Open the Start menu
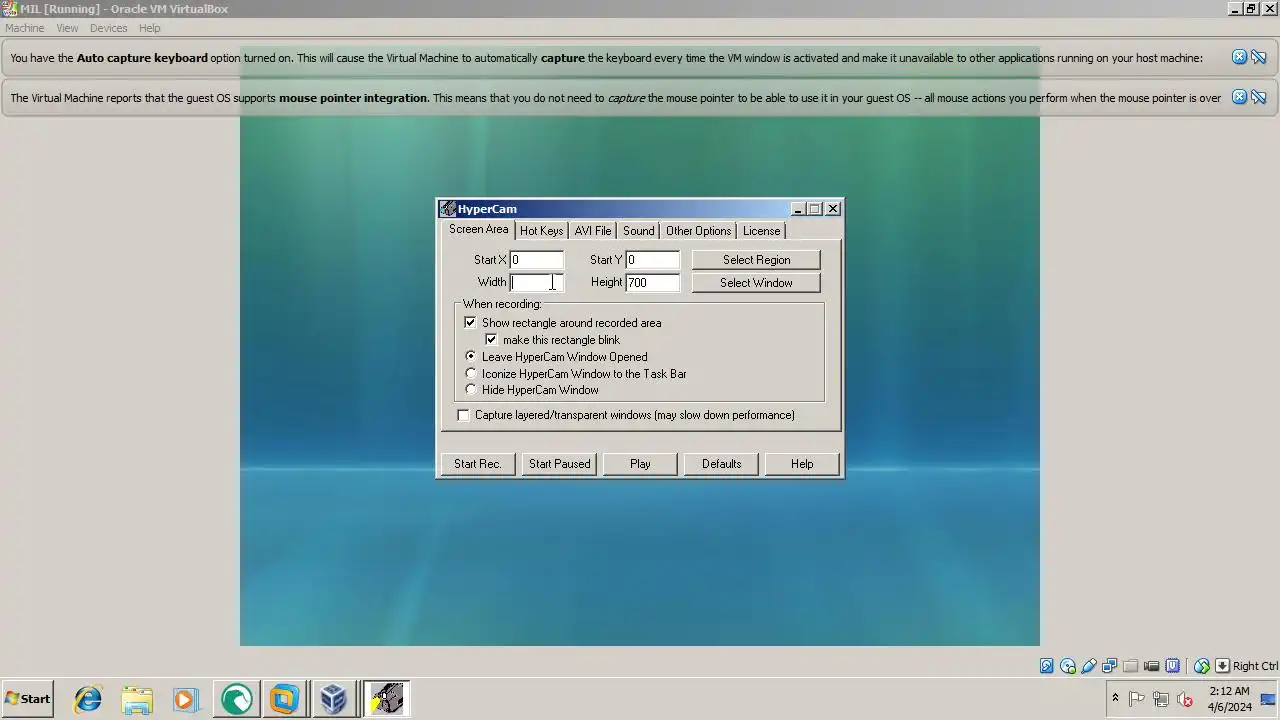1280x720 pixels. click(27, 699)
